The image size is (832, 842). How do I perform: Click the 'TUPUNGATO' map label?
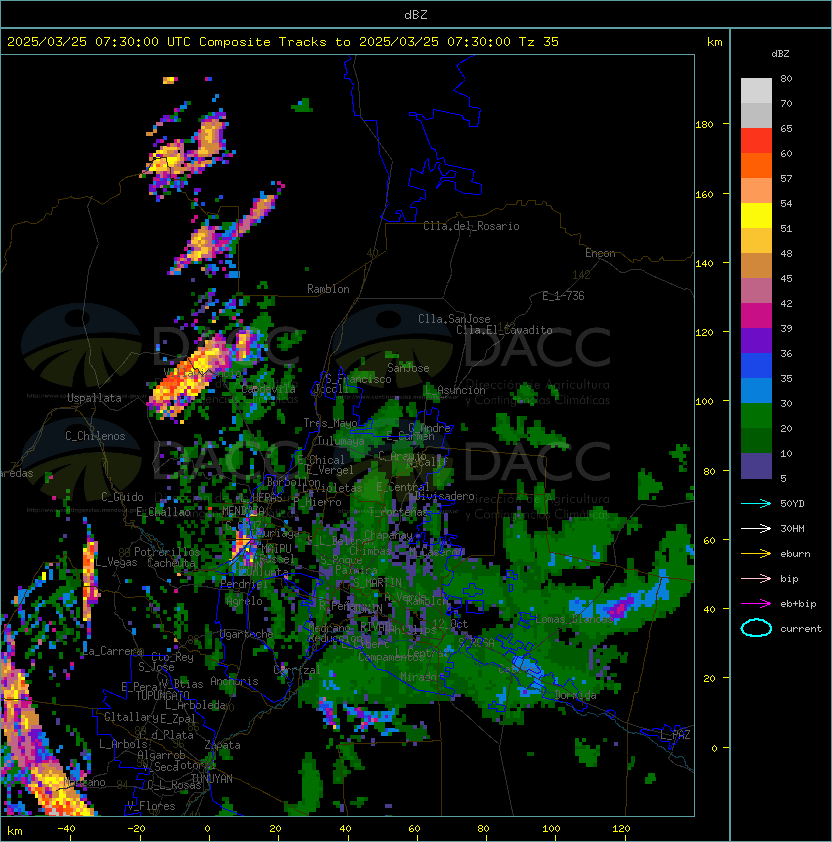162,695
